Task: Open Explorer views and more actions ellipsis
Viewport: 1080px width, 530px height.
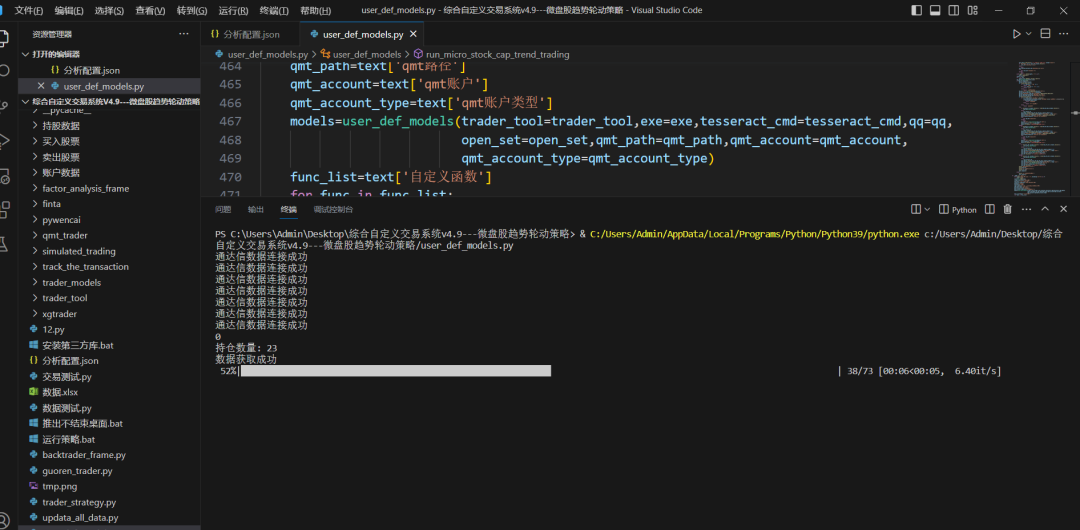Action: pos(183,34)
